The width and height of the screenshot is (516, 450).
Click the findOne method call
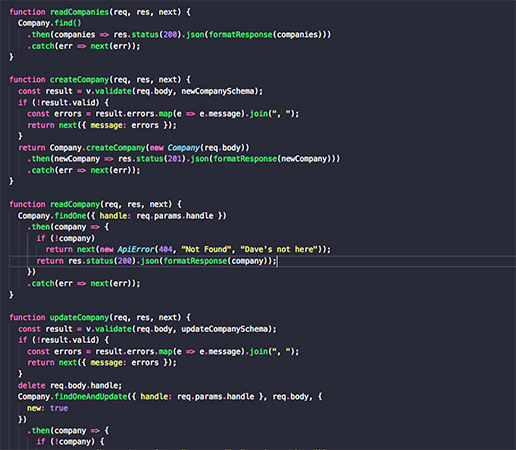click(x=70, y=216)
